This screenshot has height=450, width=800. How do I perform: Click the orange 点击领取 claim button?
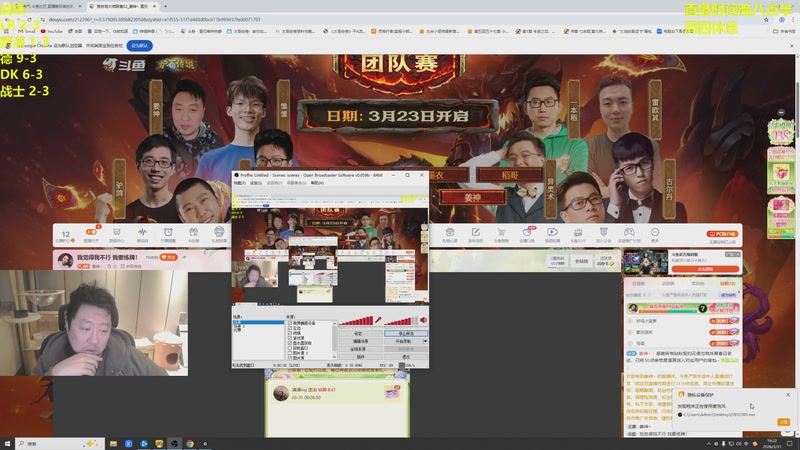pyautogui.click(x=705, y=269)
